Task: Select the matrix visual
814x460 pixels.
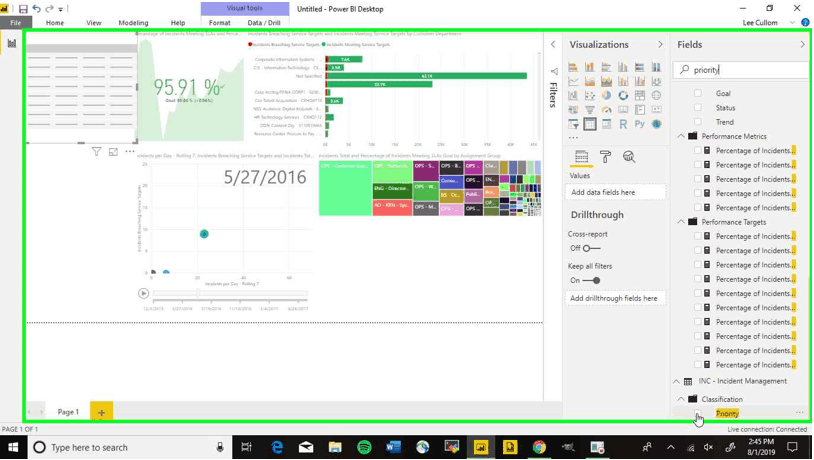Action: (606, 124)
